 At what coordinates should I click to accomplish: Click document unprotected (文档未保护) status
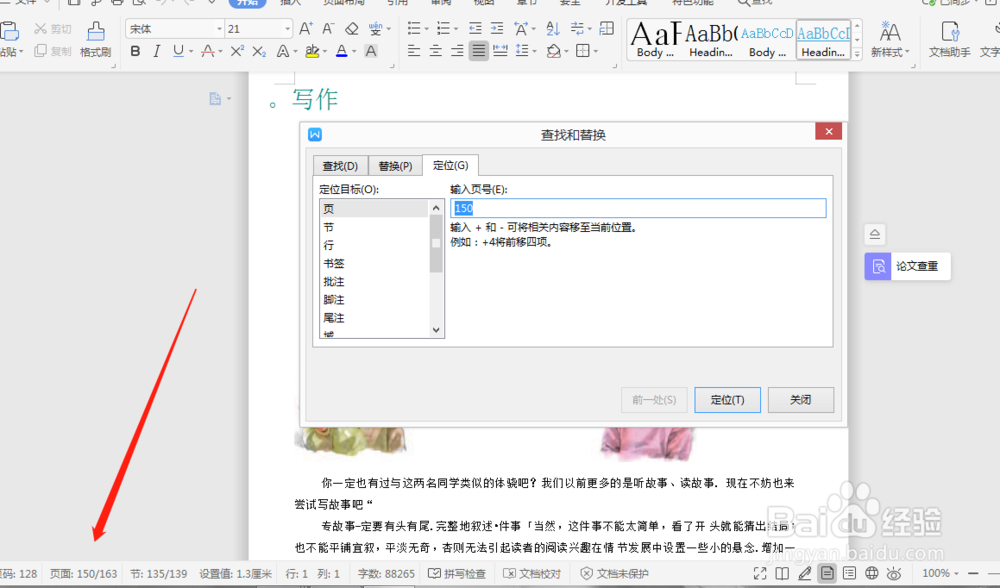tap(614, 573)
